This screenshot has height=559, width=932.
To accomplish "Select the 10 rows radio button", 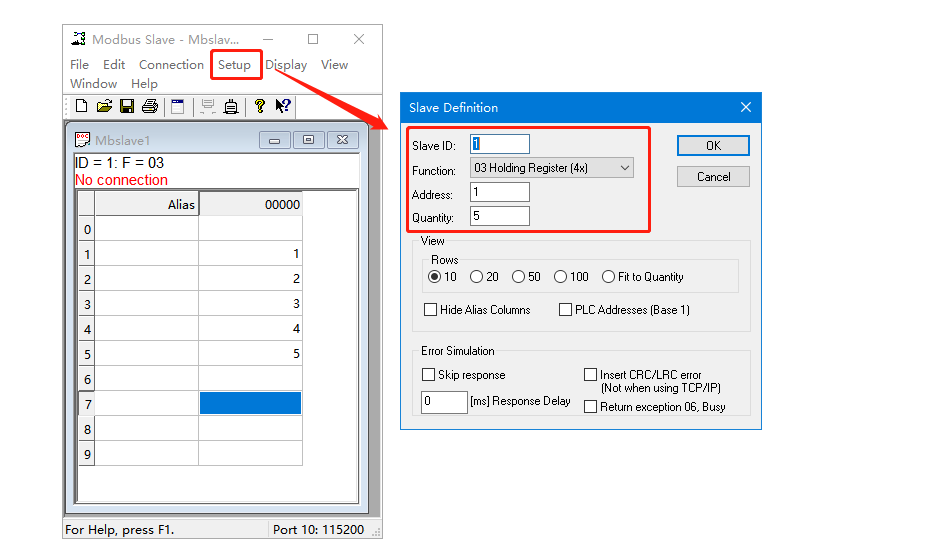I will point(434,277).
